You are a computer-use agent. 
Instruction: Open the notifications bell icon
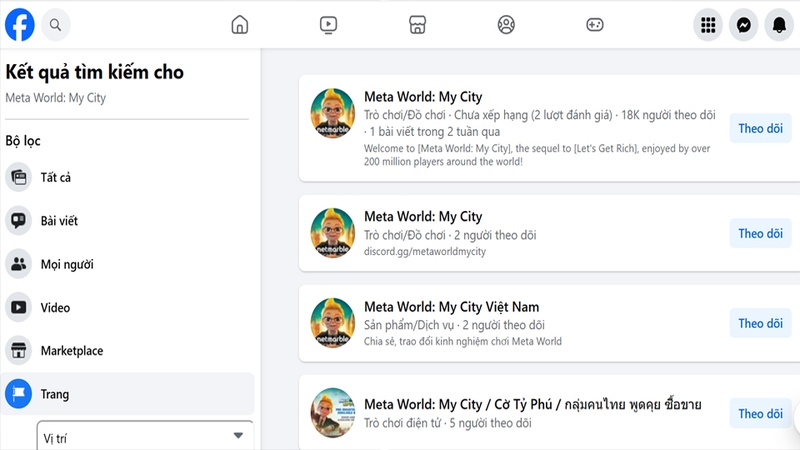click(x=779, y=24)
